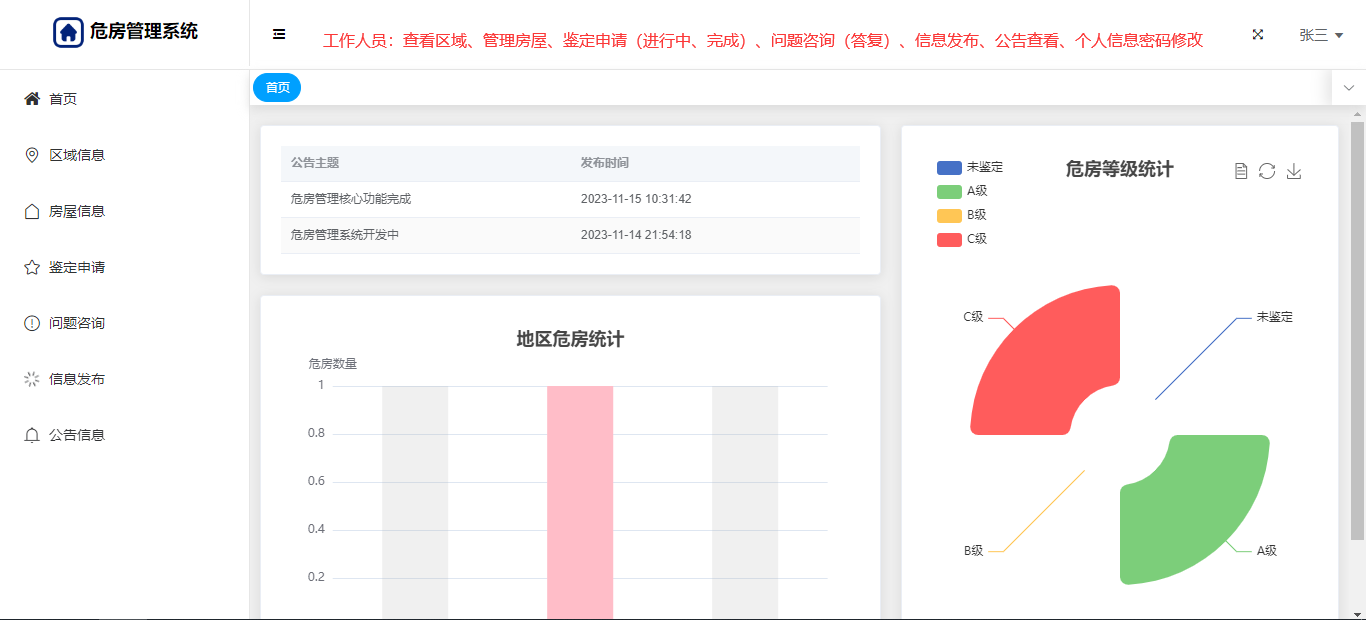Toggle the A级 legend series visibility

tap(962, 191)
